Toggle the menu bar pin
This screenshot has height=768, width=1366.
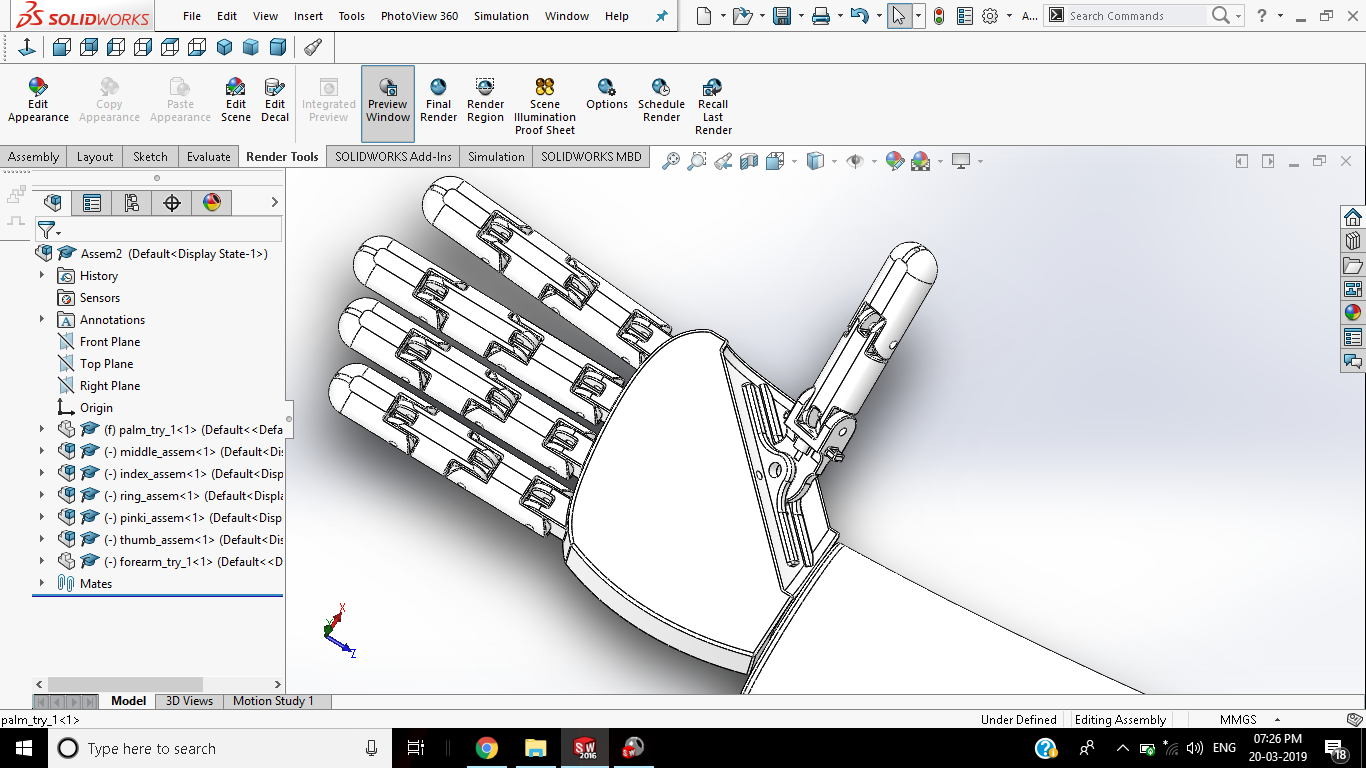pos(661,16)
